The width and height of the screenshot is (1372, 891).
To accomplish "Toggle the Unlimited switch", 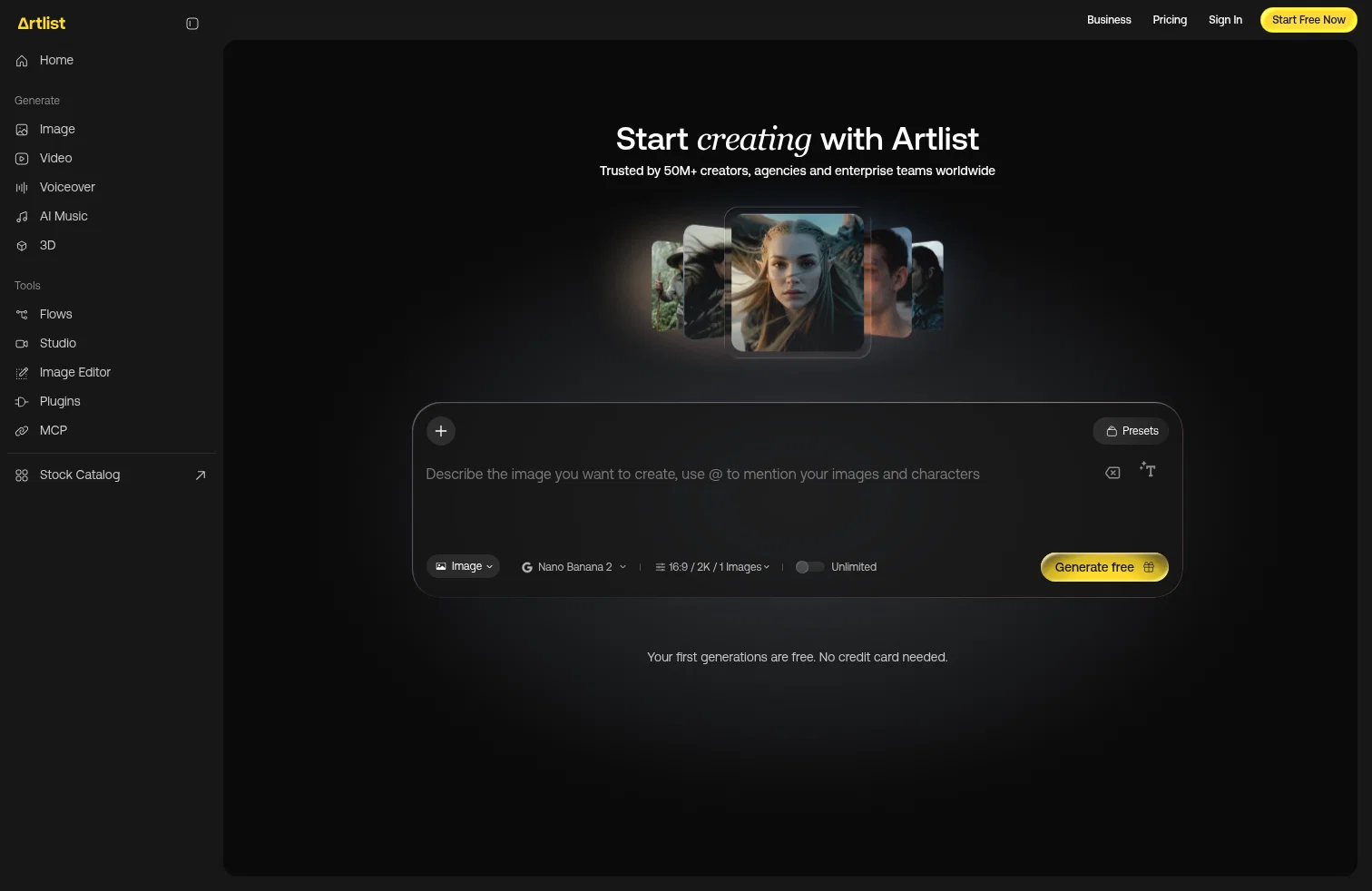I will (809, 567).
